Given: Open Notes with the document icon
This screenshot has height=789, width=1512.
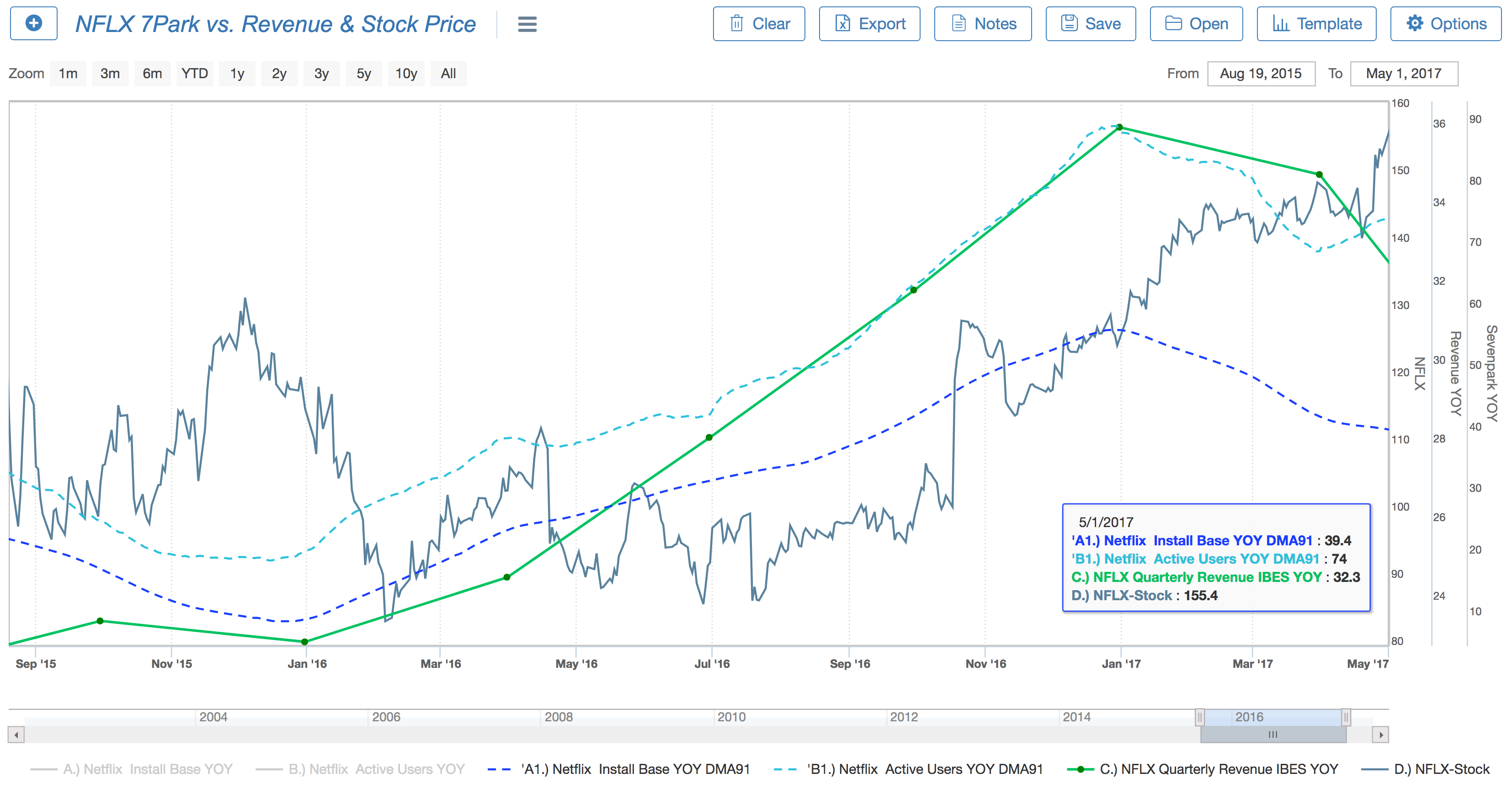Looking at the screenshot, I should 983,23.
